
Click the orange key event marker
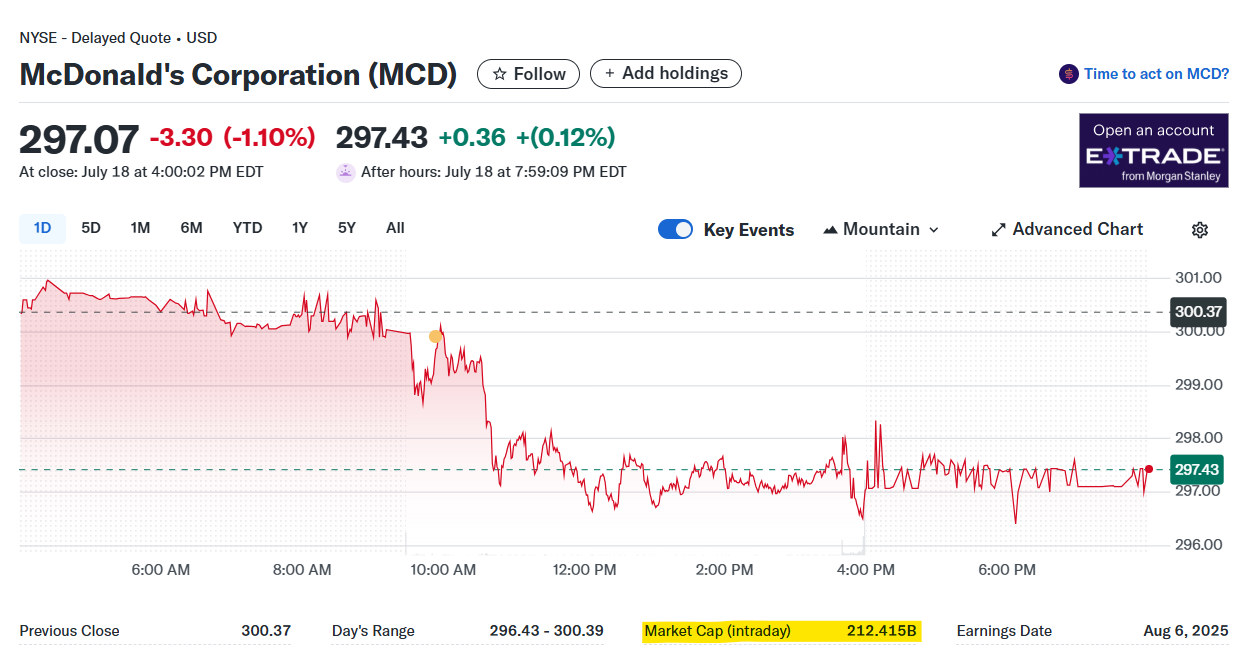pos(435,337)
